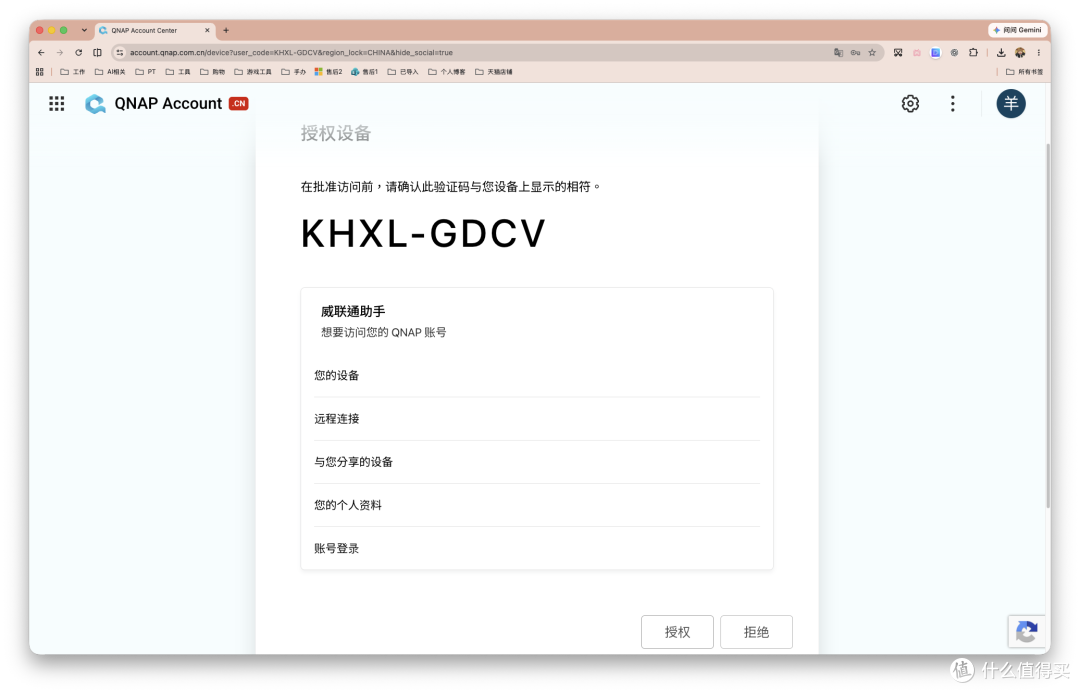Open the Extensions puzzle menu
1080x693 pixels.
[973, 52]
